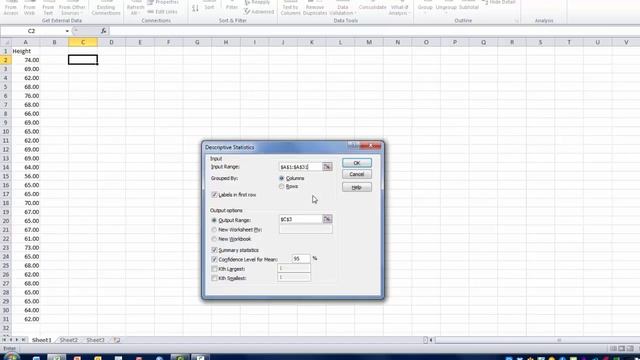Click the next-sheet navigation arrow
This screenshot has width=640, height=360.
point(17,340)
